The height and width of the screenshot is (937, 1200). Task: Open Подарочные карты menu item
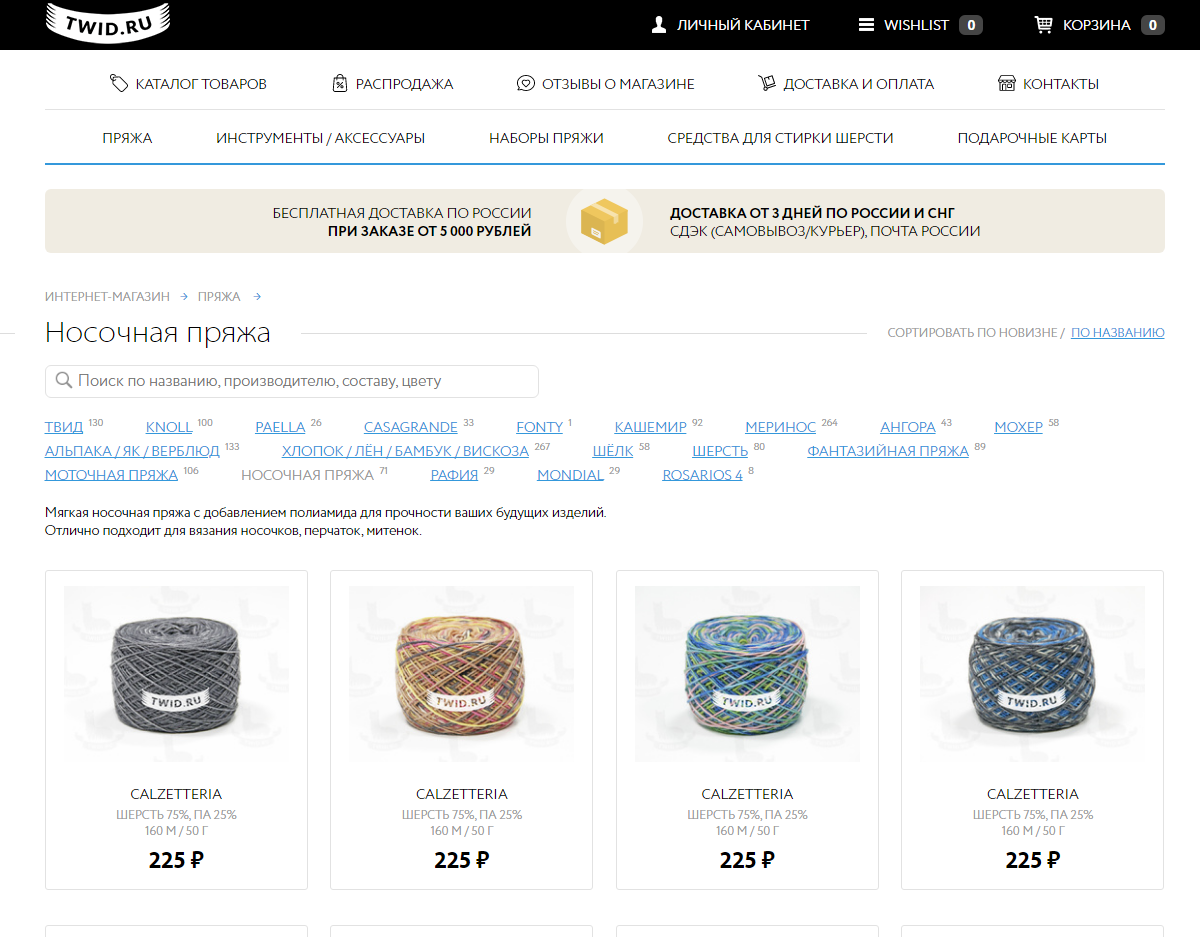1032,138
